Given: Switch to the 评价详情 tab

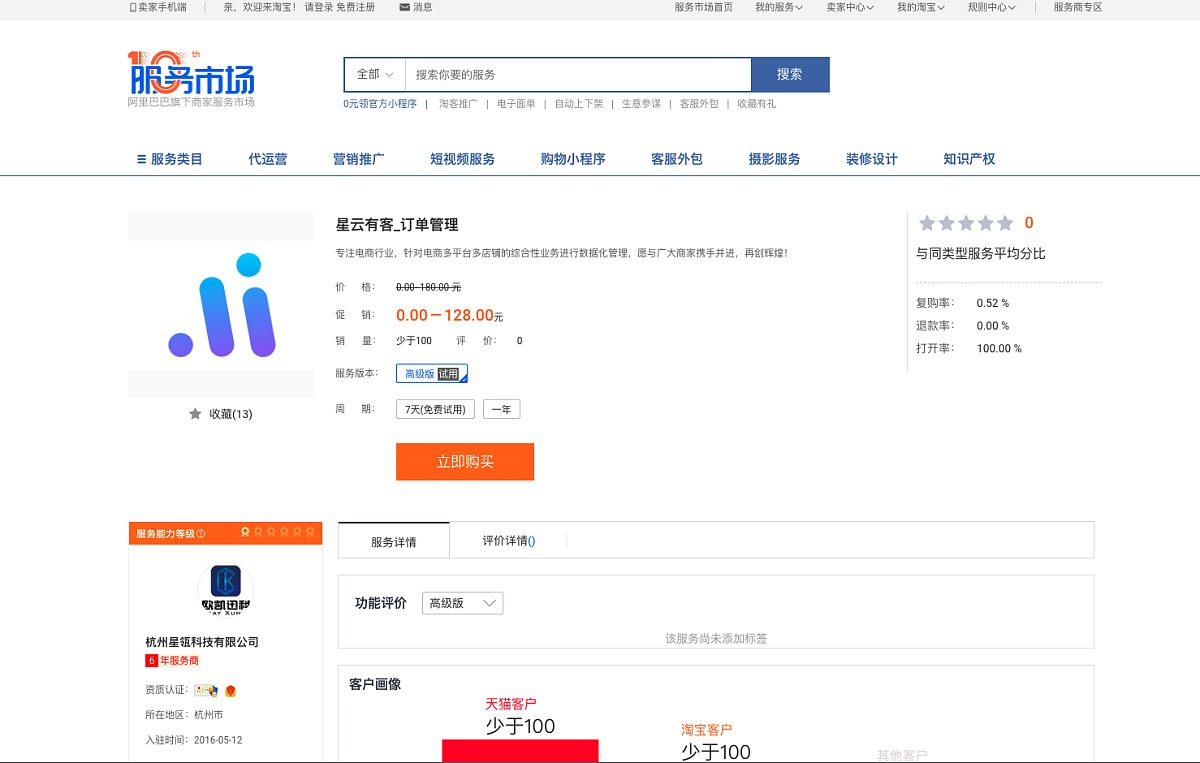Looking at the screenshot, I should (509, 541).
